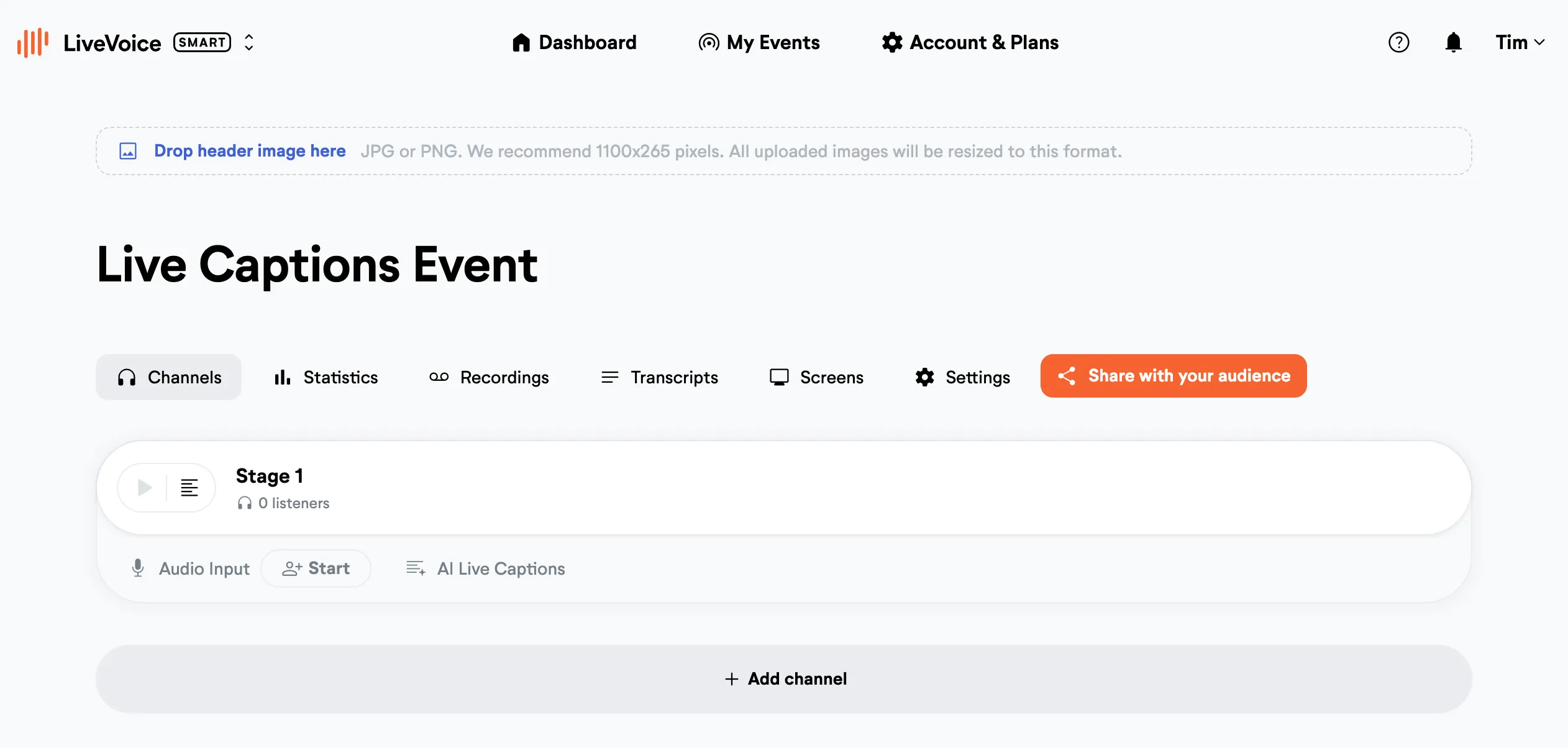The image size is (1568, 748).
Task: Click the Live Captions Event title
Action: [317, 265]
